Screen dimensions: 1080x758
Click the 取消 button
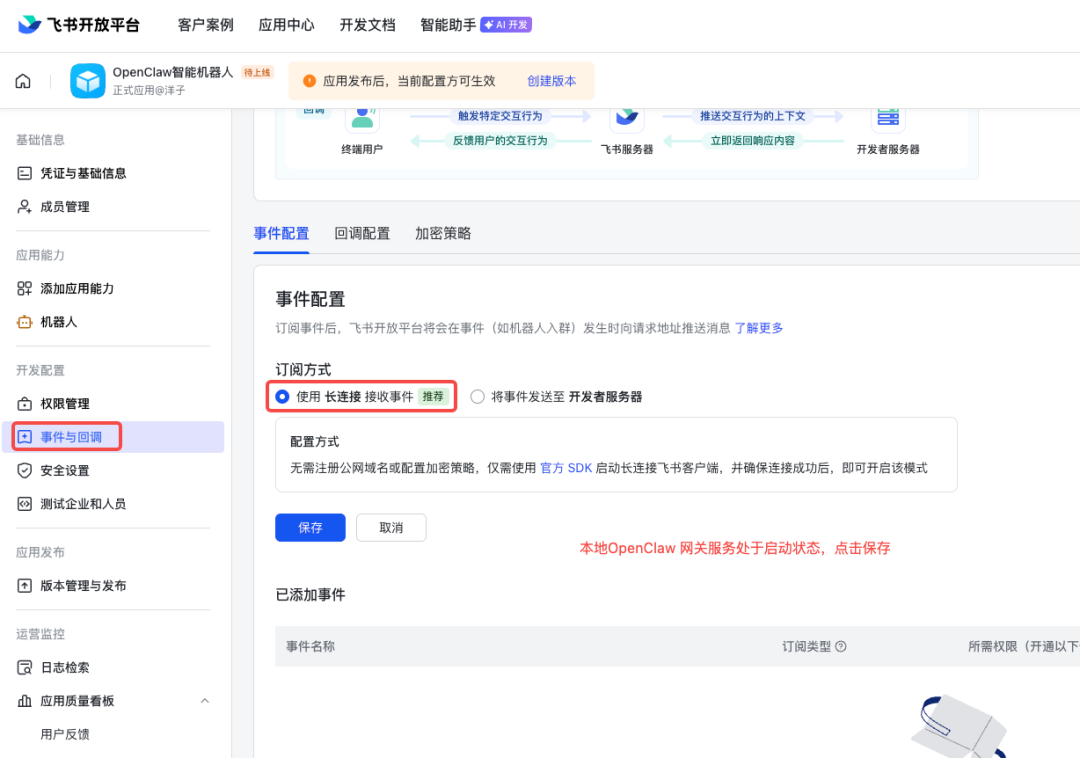tap(391, 528)
